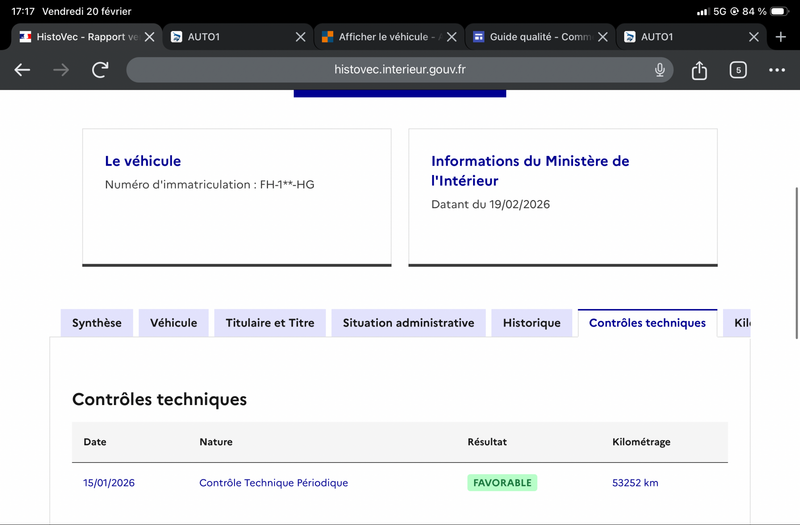Viewport: 800px width, 525px height.
Task: Show the Situation administrative tab
Action: coord(408,323)
